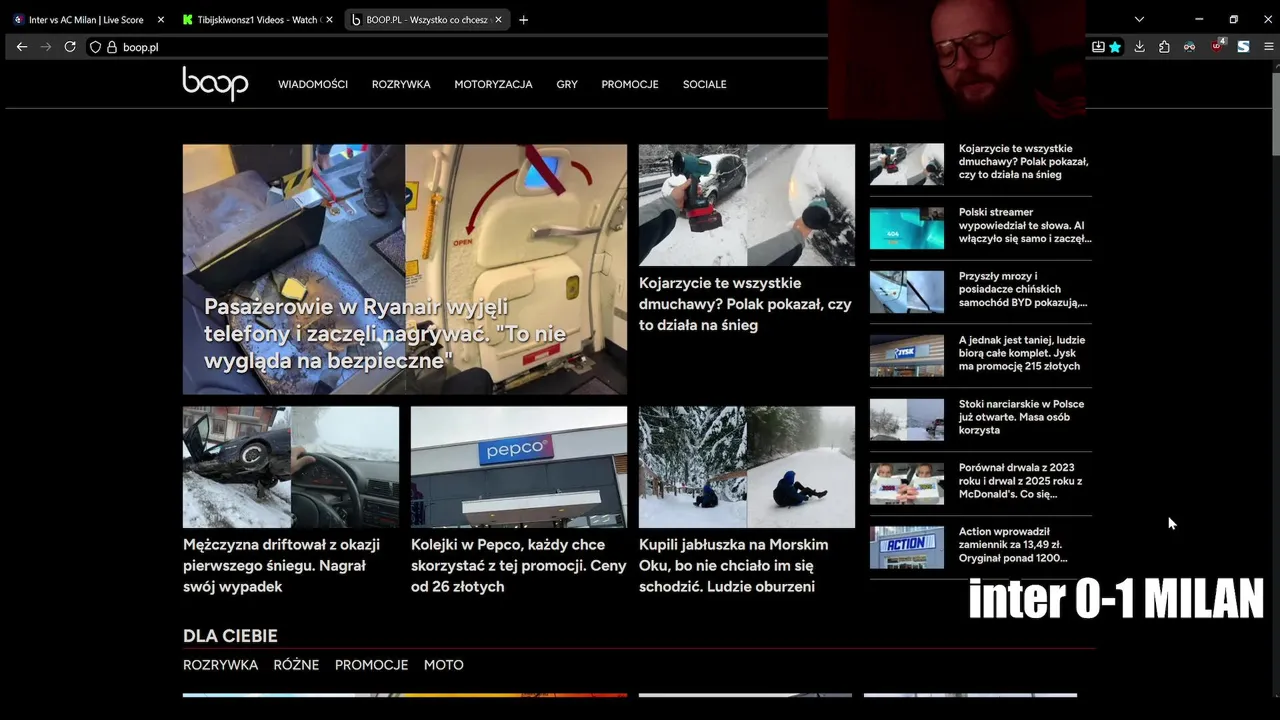Open the Pepco queues article

519,566
